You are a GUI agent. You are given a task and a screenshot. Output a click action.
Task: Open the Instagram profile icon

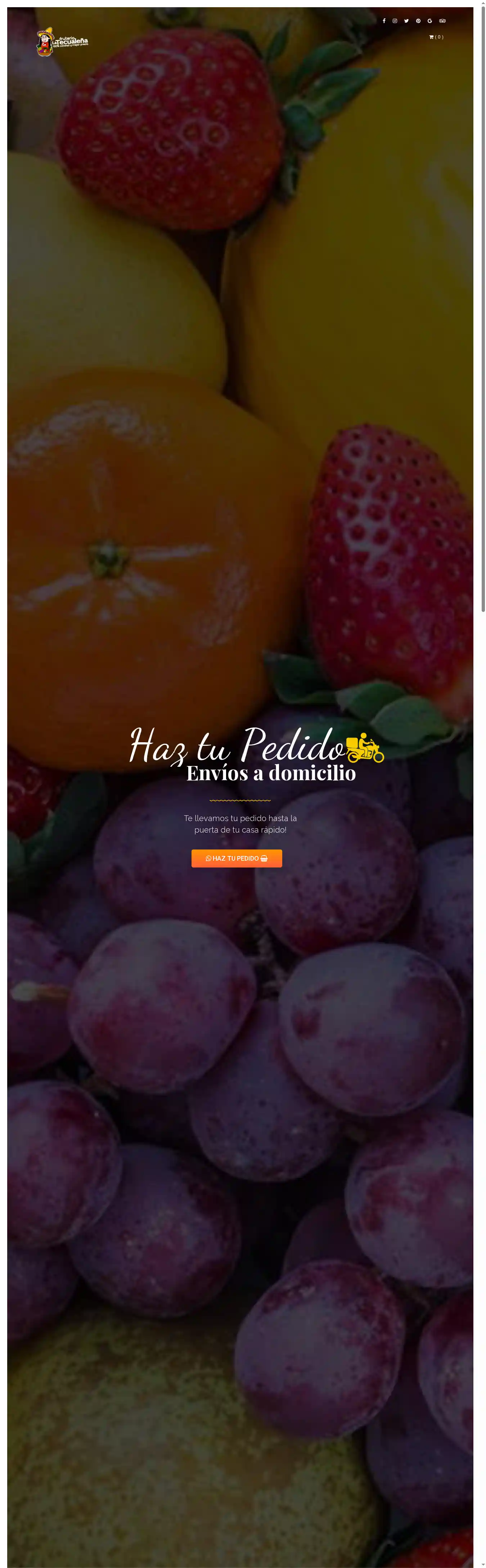(x=395, y=21)
